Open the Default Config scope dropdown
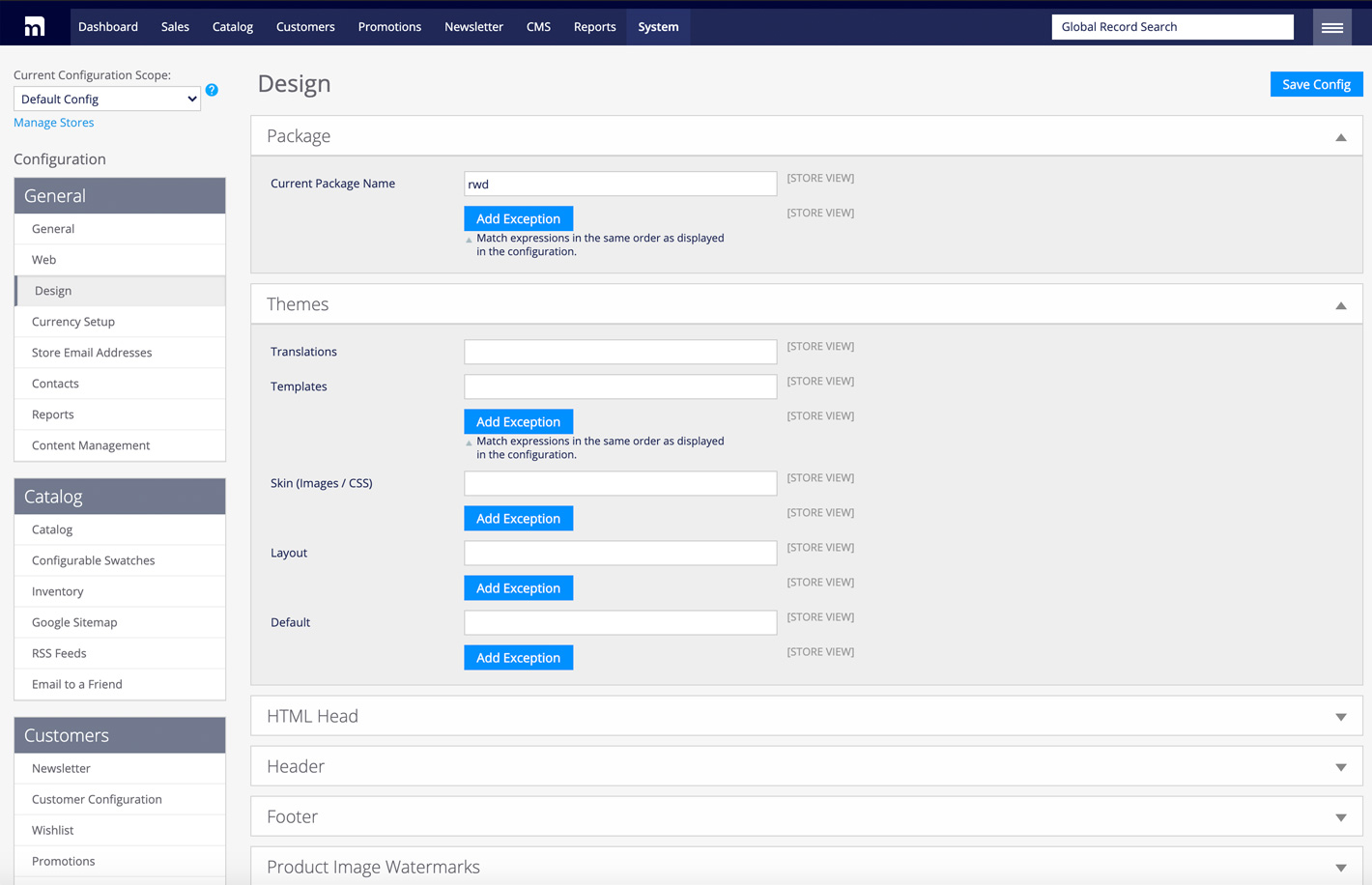 tap(106, 99)
